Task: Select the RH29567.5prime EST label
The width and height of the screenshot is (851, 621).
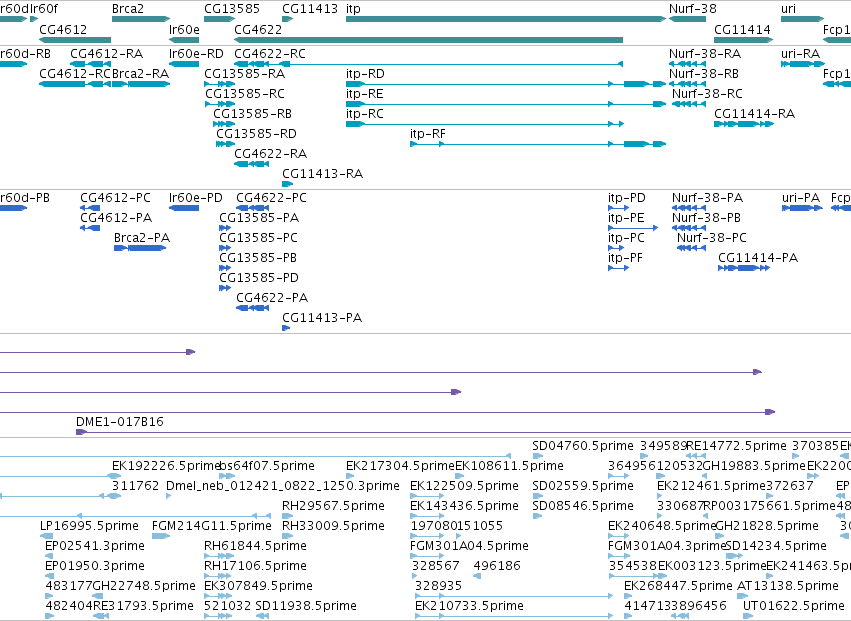Action: (x=333, y=506)
